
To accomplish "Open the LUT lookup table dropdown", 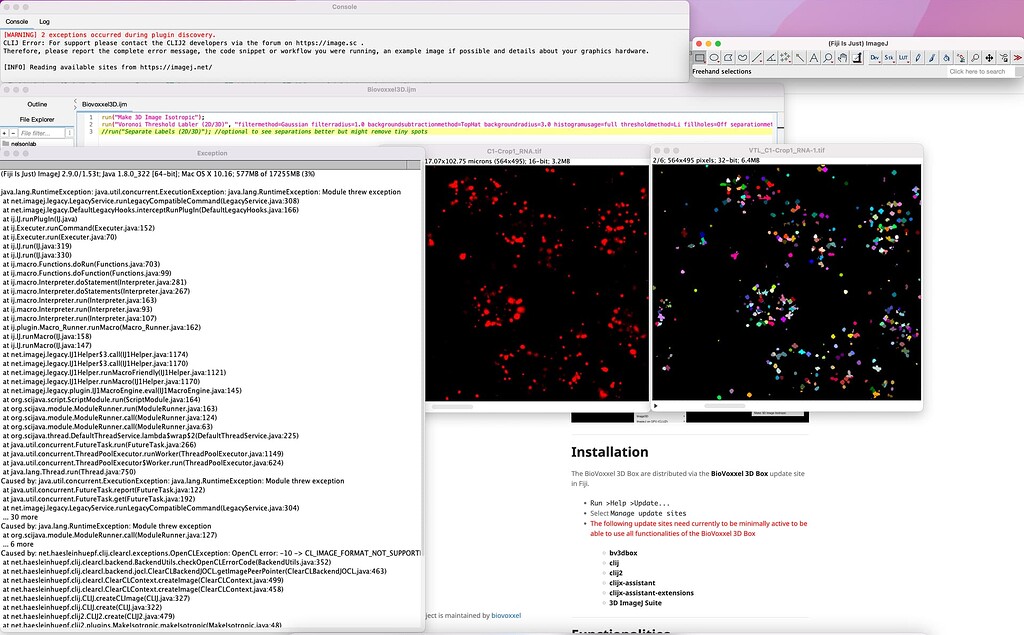I will [x=904, y=59].
